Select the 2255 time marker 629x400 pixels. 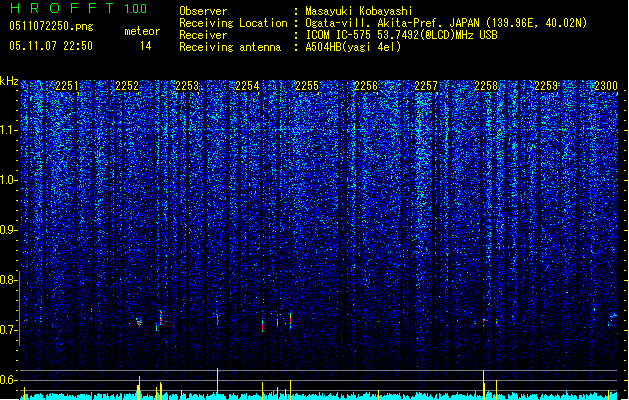click(x=307, y=86)
